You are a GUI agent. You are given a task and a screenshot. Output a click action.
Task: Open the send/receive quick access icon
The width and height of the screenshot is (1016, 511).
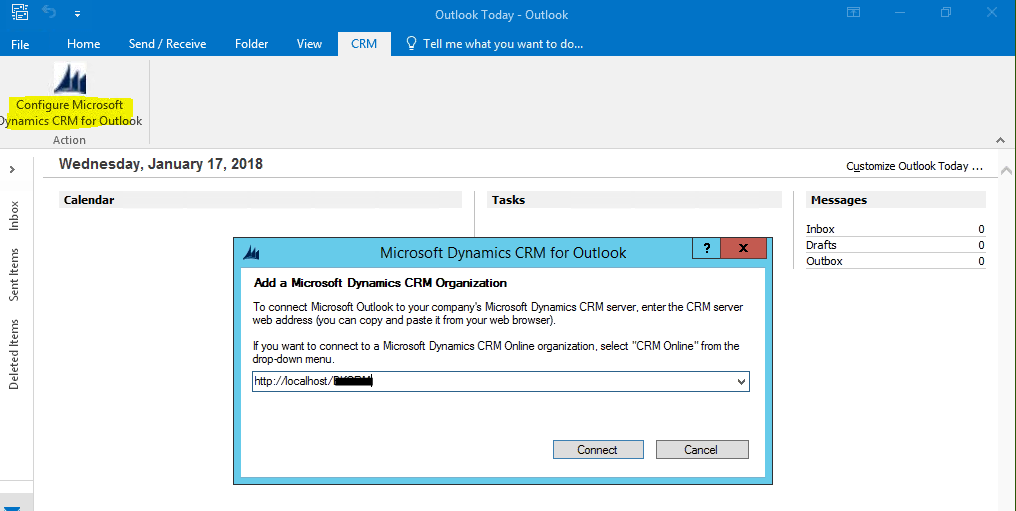20,12
